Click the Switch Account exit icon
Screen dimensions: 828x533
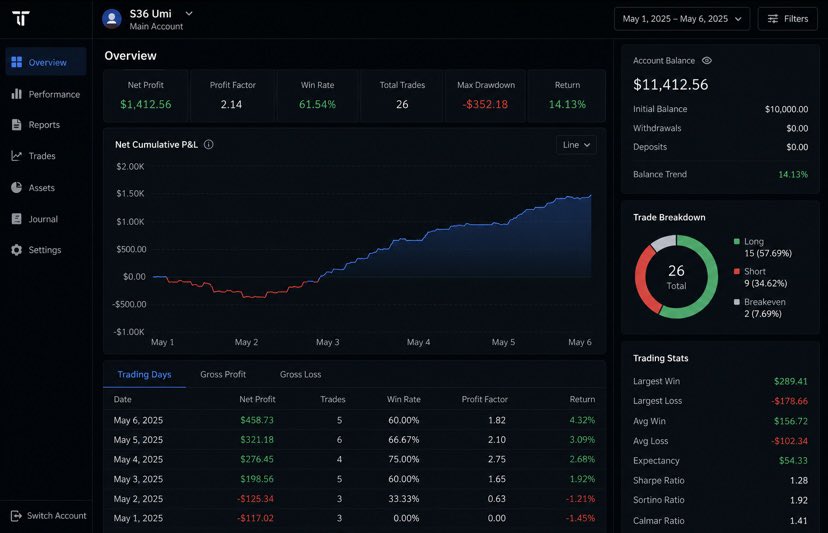click(x=16, y=516)
